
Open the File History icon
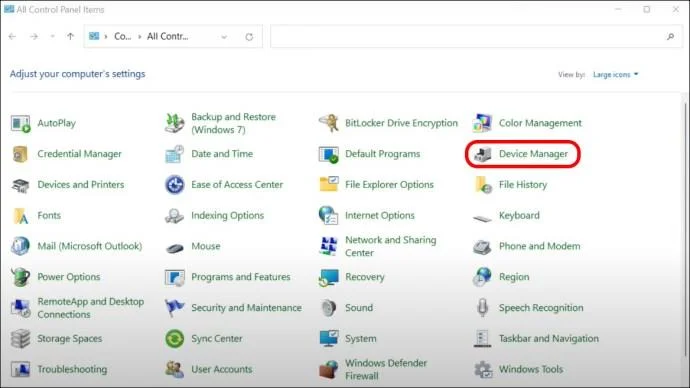483,185
